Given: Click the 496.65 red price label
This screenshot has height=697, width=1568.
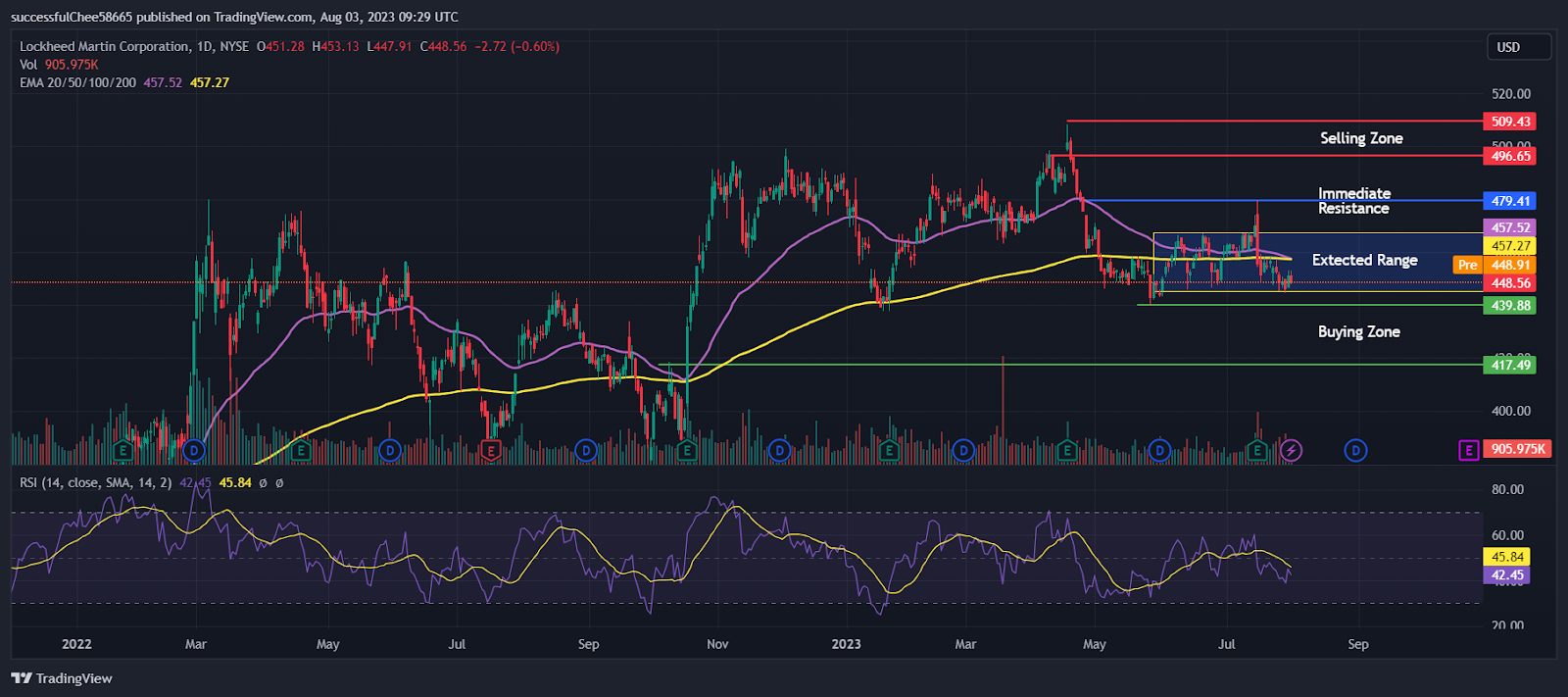Looking at the screenshot, I should pos(1510,156).
